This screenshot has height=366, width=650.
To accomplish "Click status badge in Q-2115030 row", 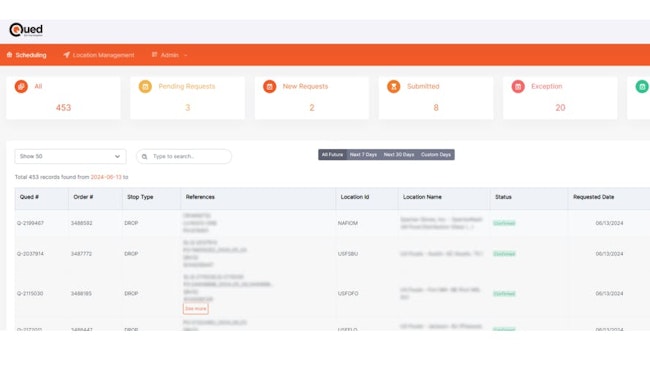I will point(504,293).
